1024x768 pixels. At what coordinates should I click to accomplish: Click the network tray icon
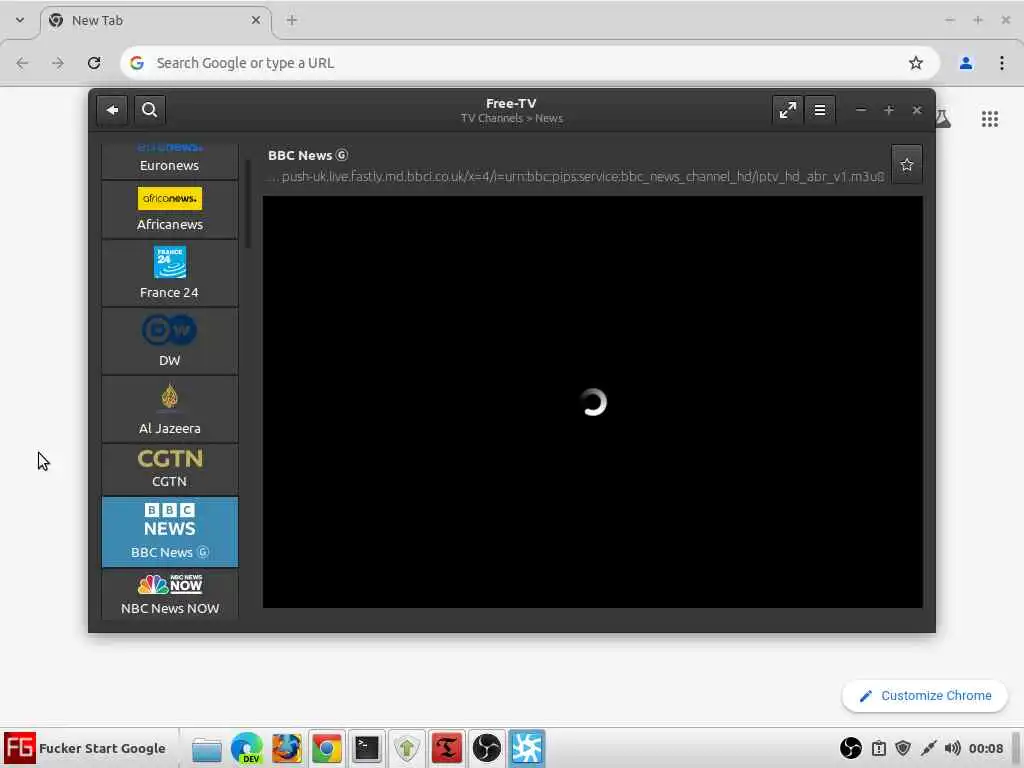tap(928, 748)
